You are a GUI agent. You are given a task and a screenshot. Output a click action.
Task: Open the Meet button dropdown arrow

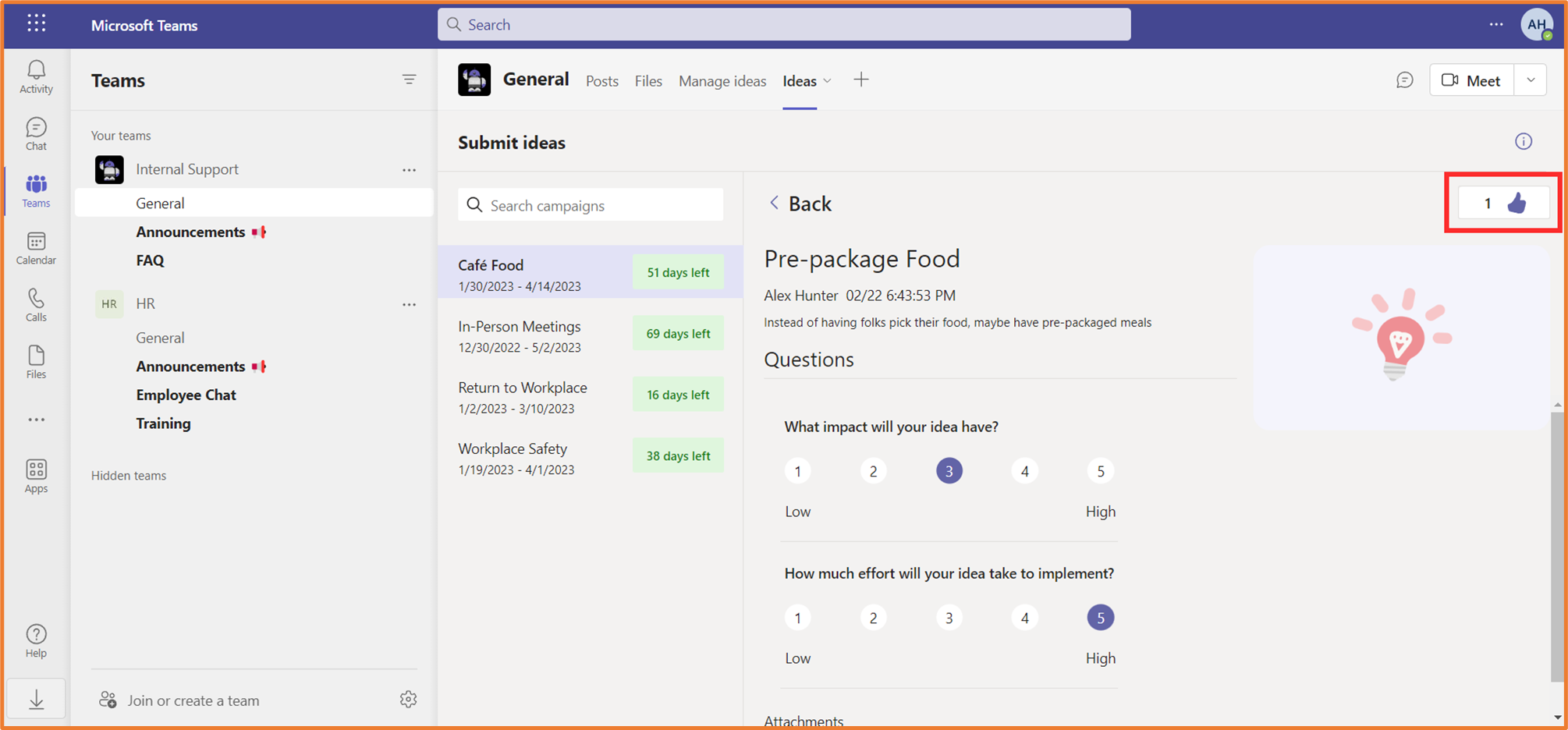click(x=1531, y=80)
